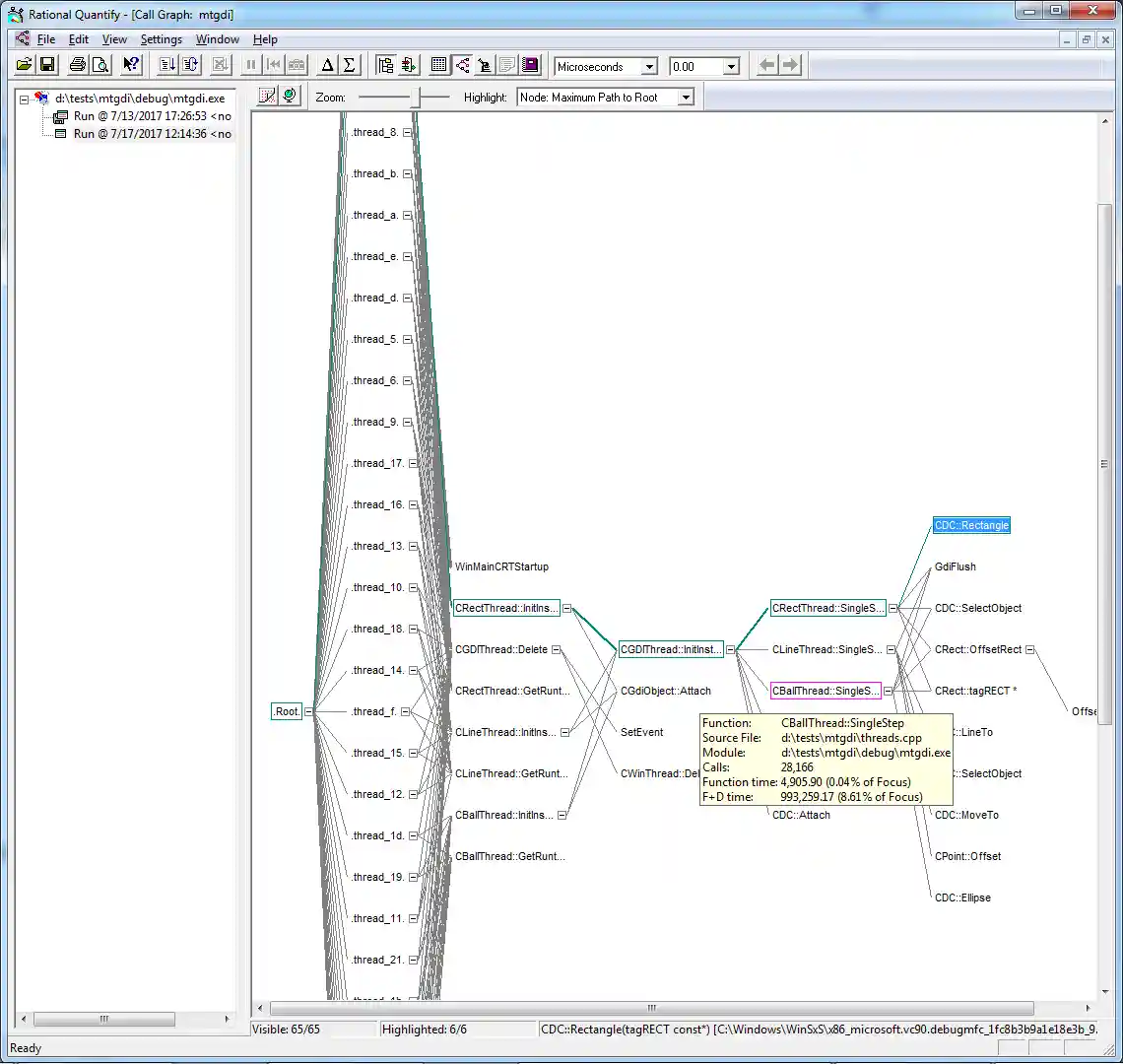The height and width of the screenshot is (1064, 1123).
Task: Click the Call Graph view icon
Action: (x=462, y=66)
